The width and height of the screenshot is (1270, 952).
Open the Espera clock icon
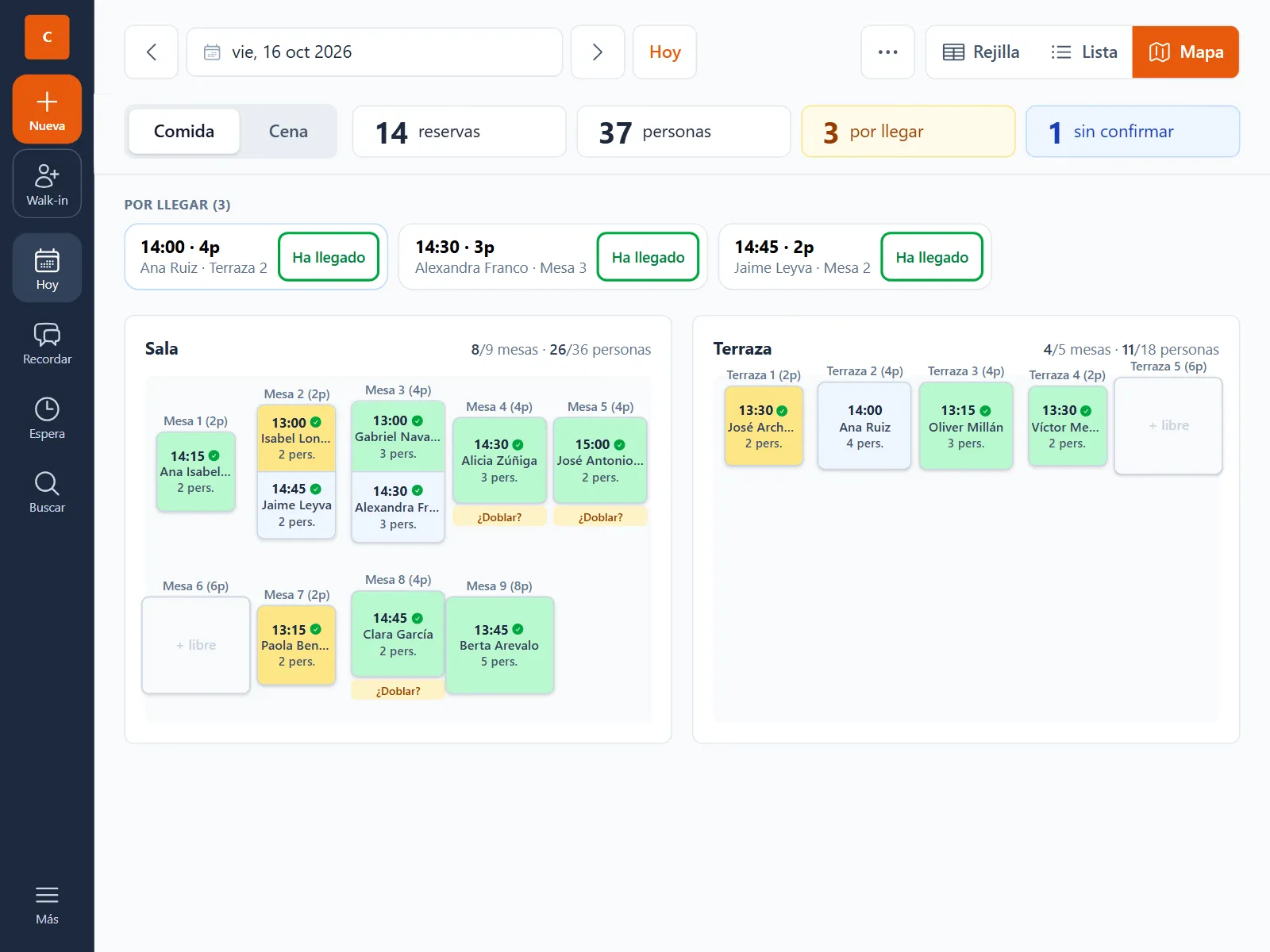47,417
